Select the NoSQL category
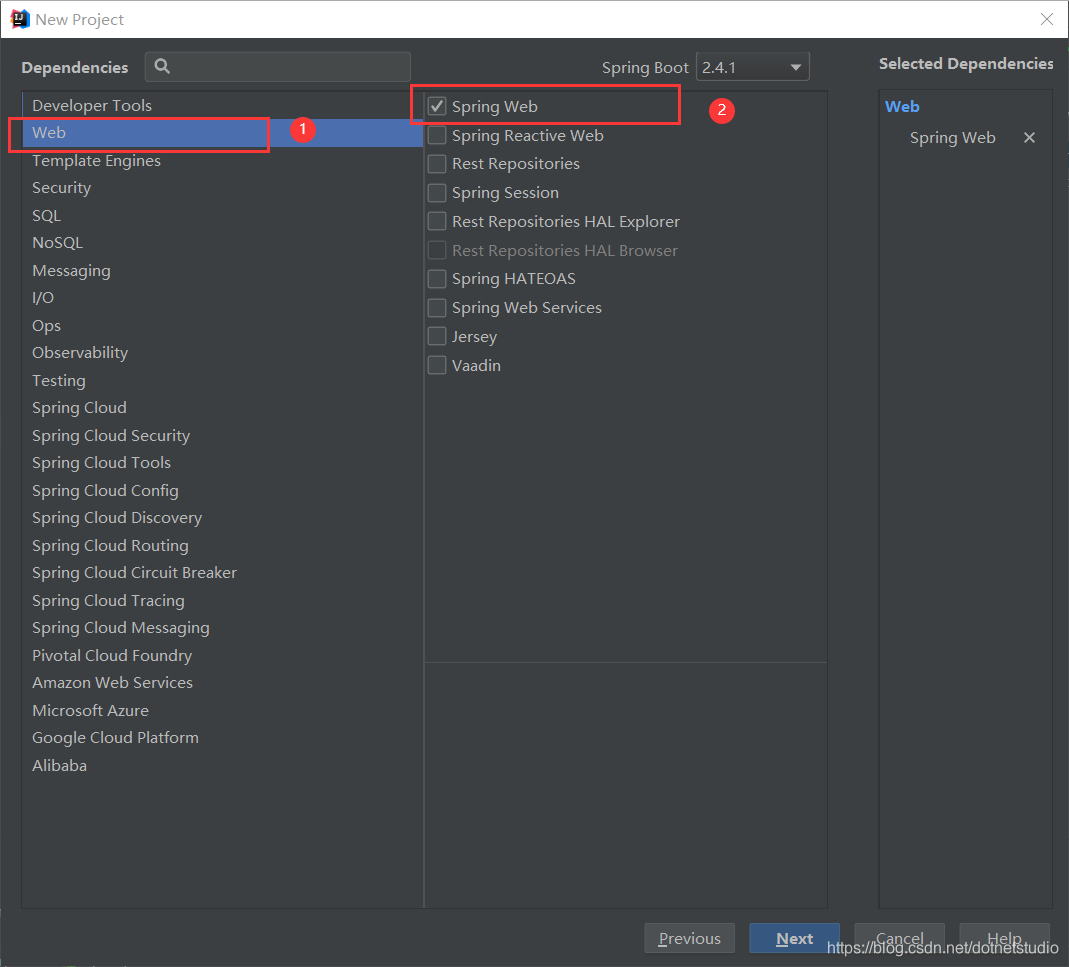Screen dimensions: 1069x967 (x=222, y=243)
